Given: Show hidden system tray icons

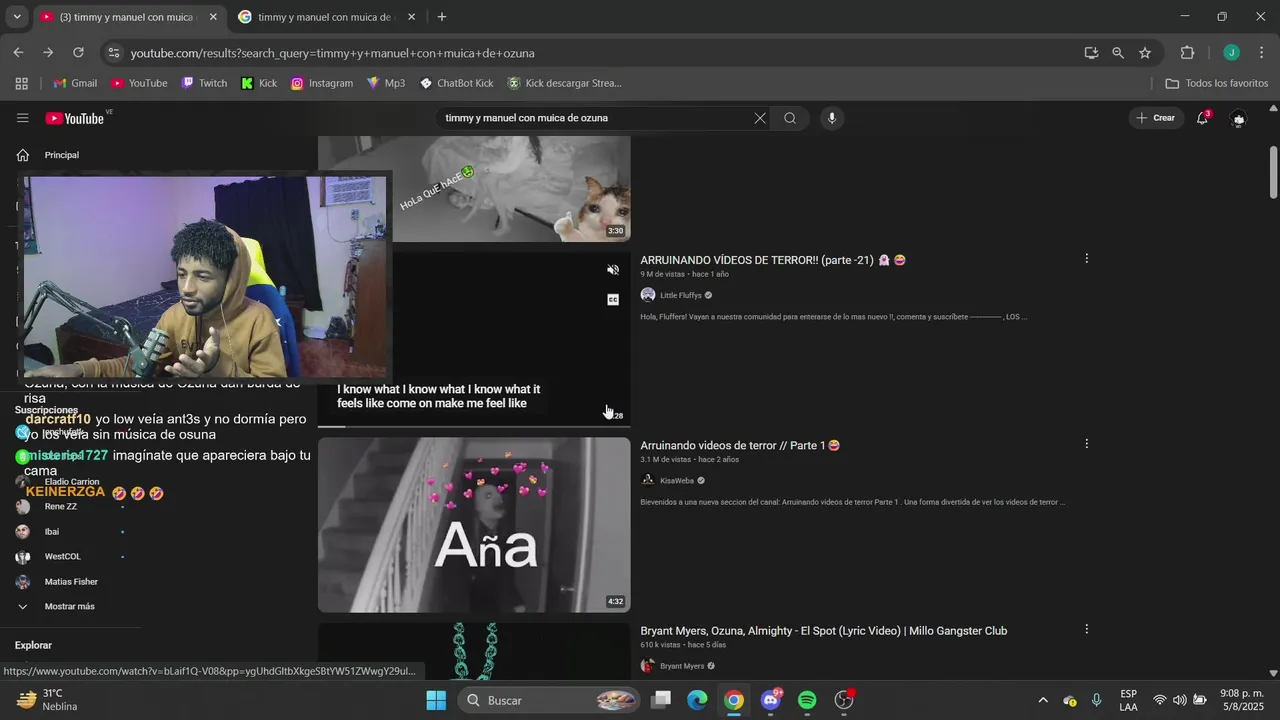Looking at the screenshot, I should [1043, 700].
